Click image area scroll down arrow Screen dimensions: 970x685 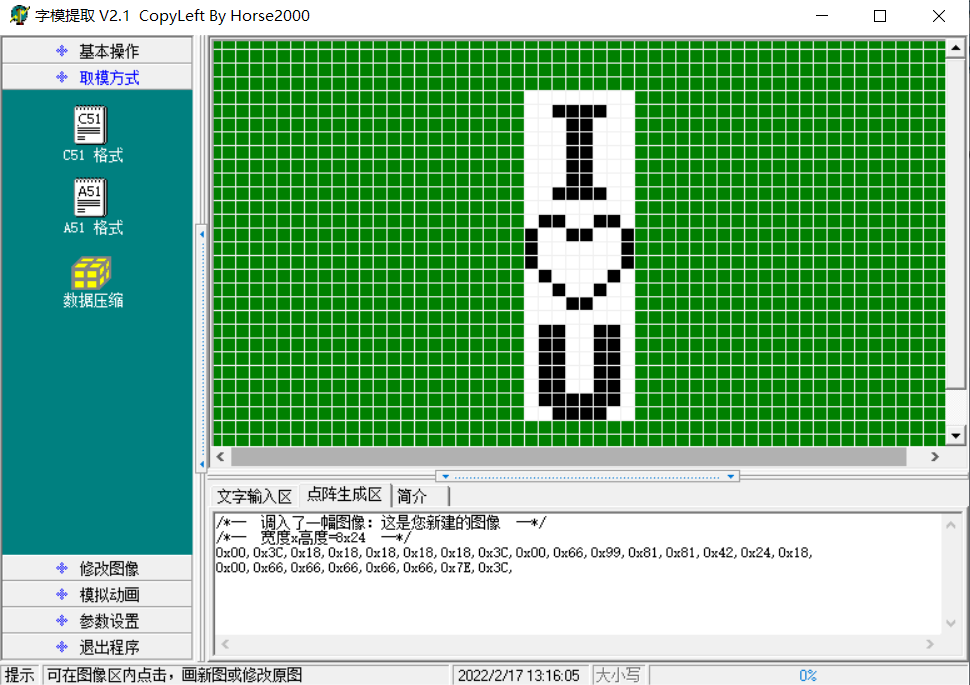[956, 436]
